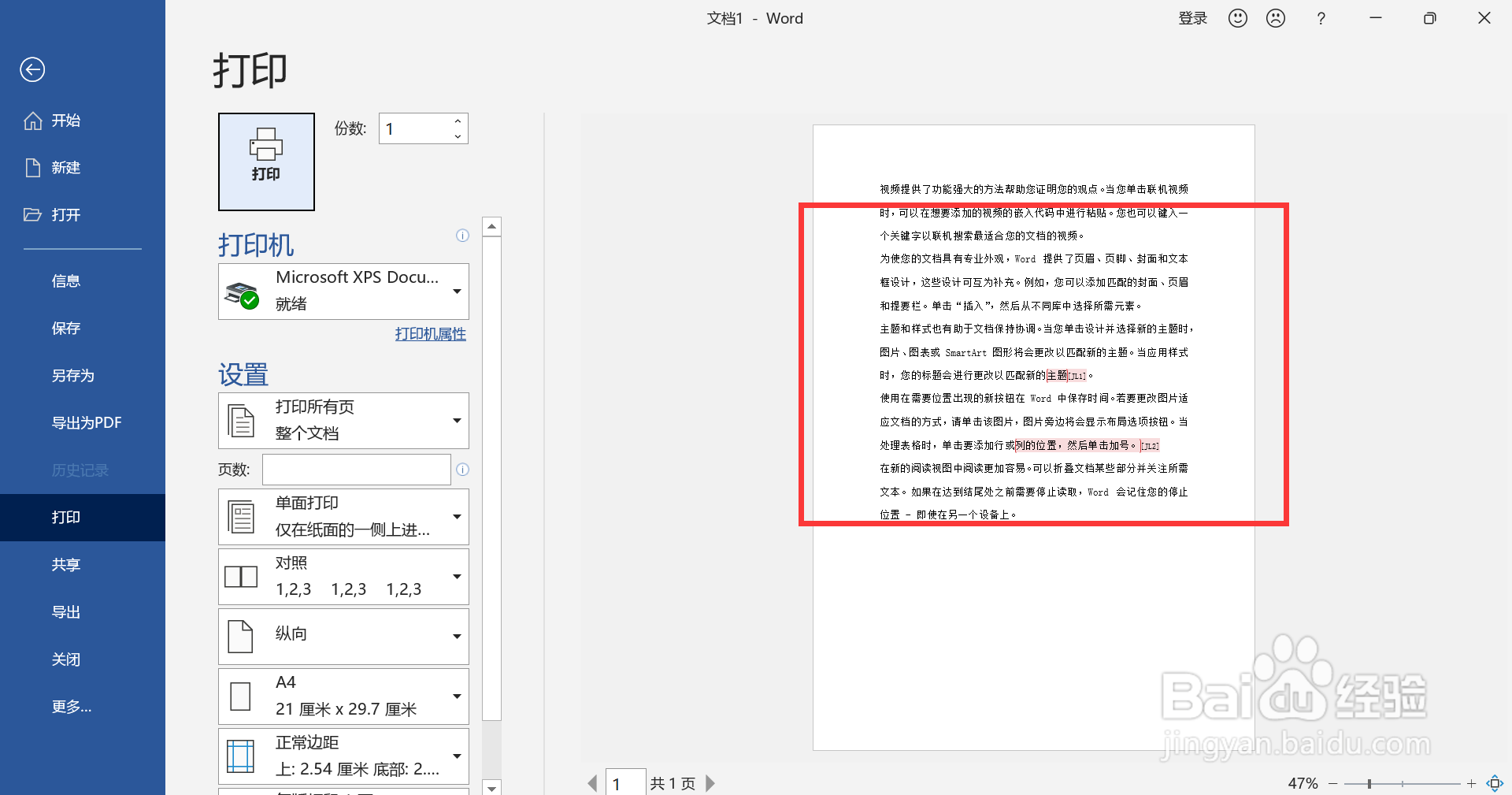This screenshot has height=795, width=1512.
Task: Open the 正常边距 margins dropdown
Action: [x=343, y=756]
